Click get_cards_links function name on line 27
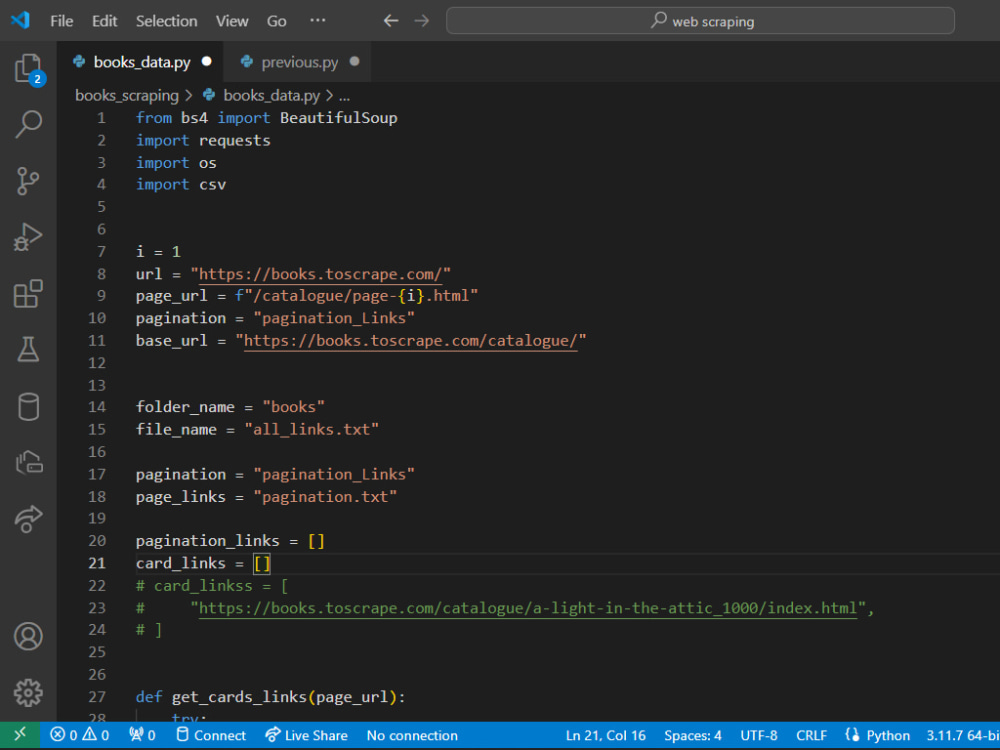The height and width of the screenshot is (750, 1000). pyautogui.click(x=239, y=697)
